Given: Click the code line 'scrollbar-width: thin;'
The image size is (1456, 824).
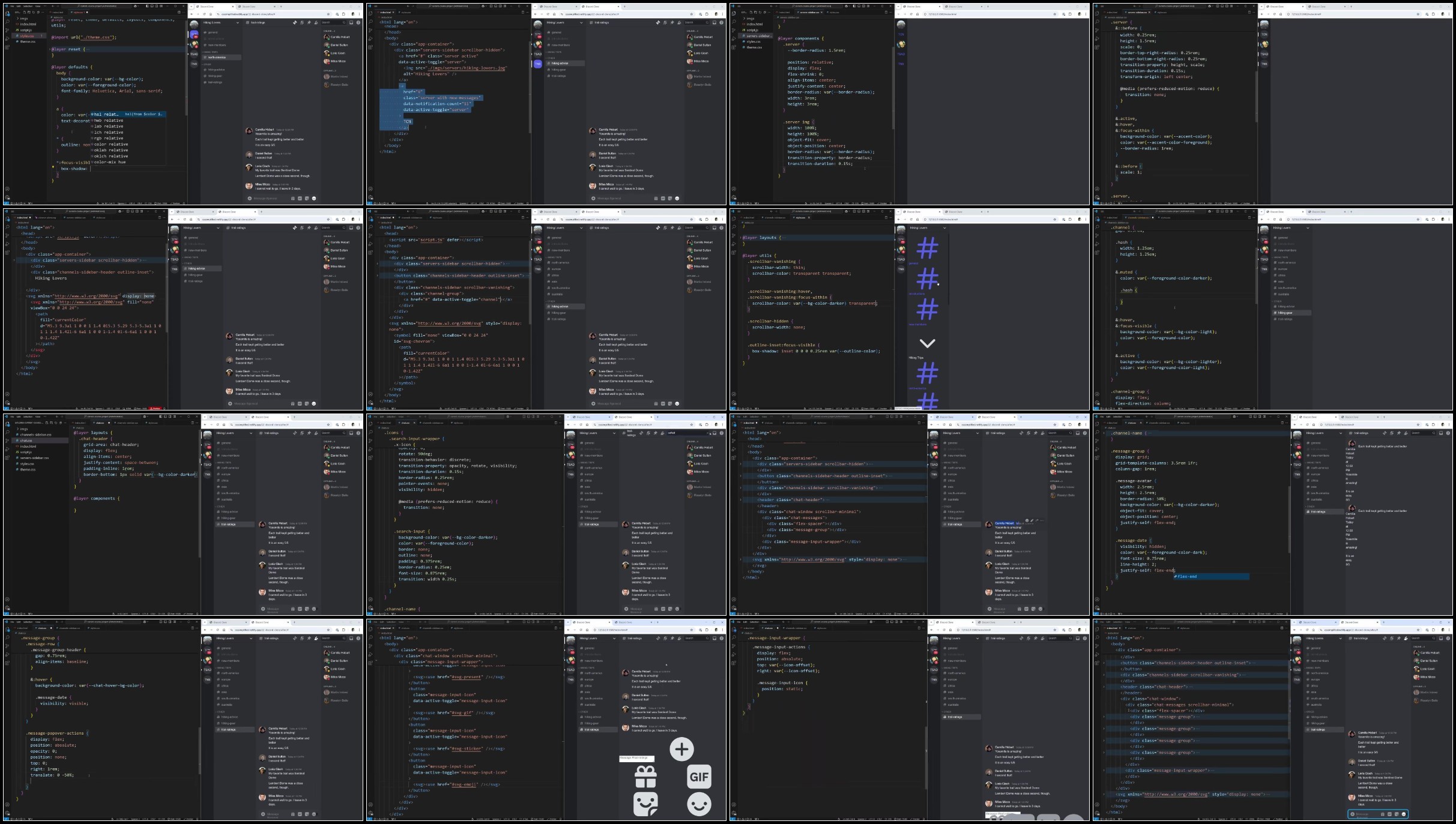Looking at the screenshot, I should pyautogui.click(x=778, y=268).
